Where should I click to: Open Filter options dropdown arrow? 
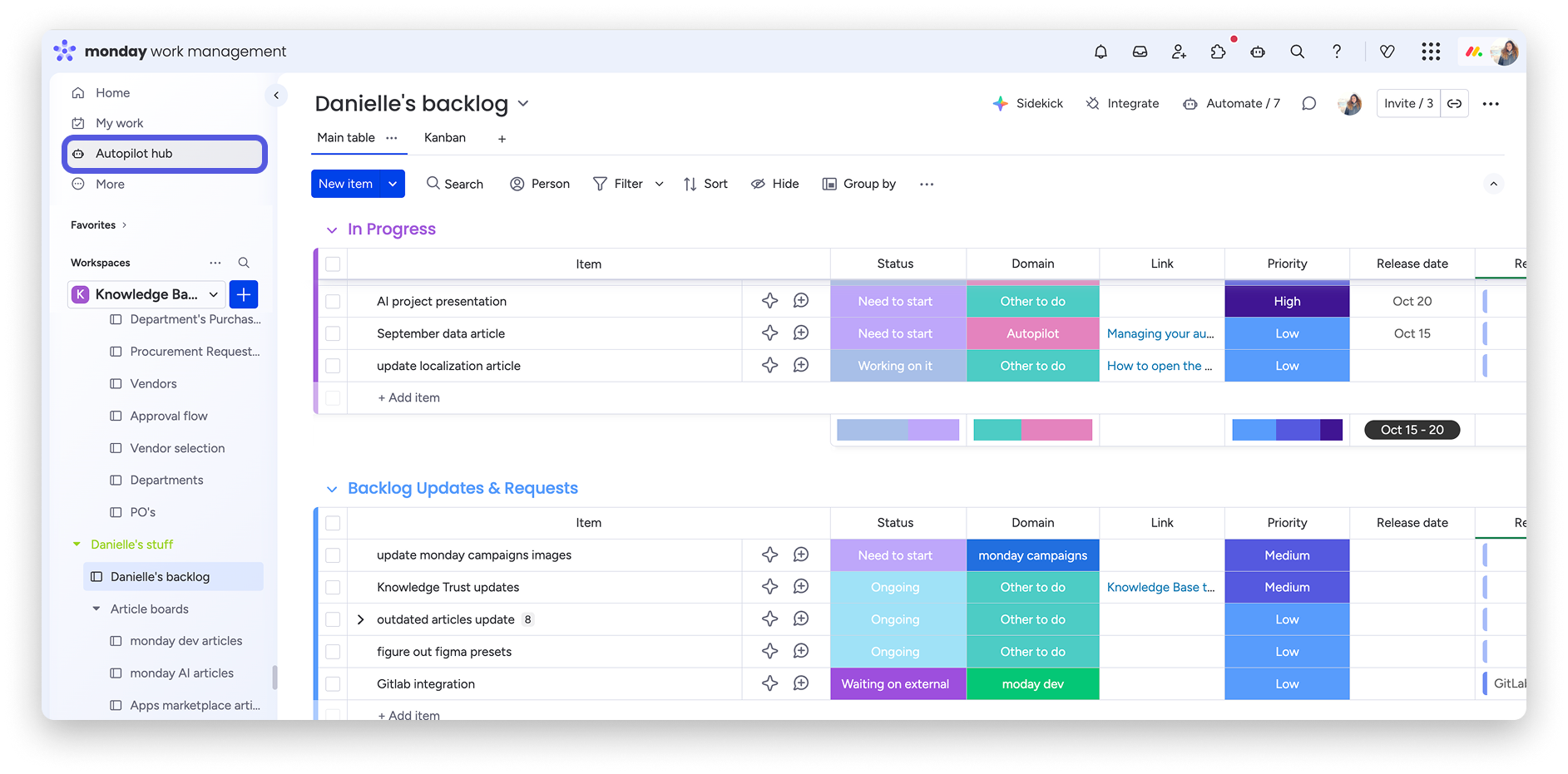(659, 184)
